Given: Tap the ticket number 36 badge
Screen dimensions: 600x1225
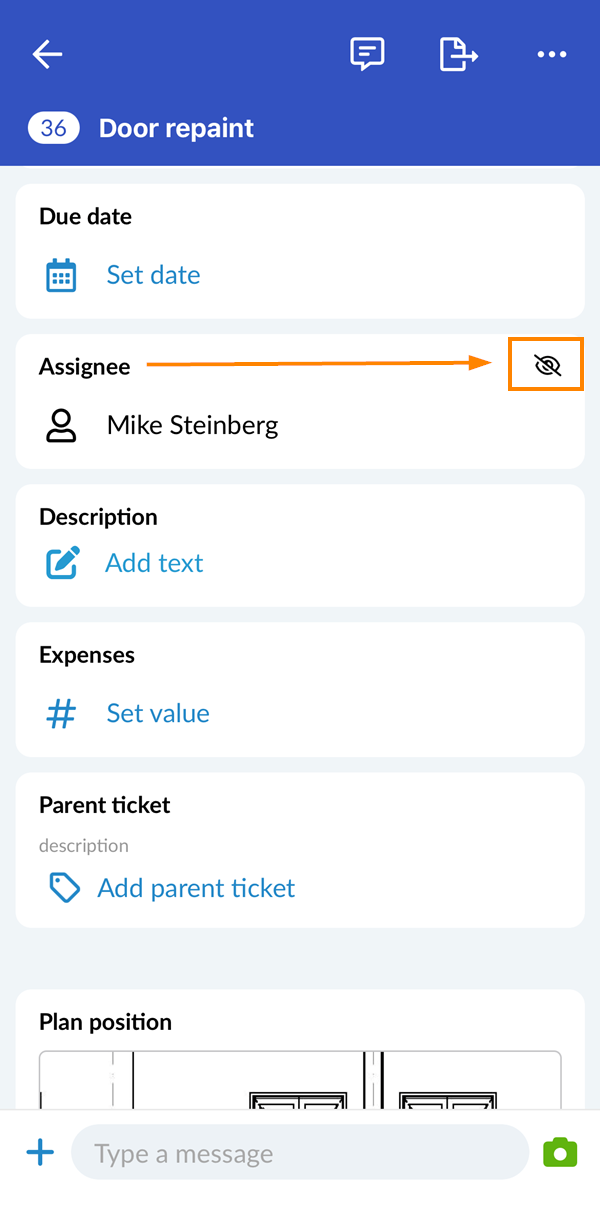Looking at the screenshot, I should click(54, 128).
